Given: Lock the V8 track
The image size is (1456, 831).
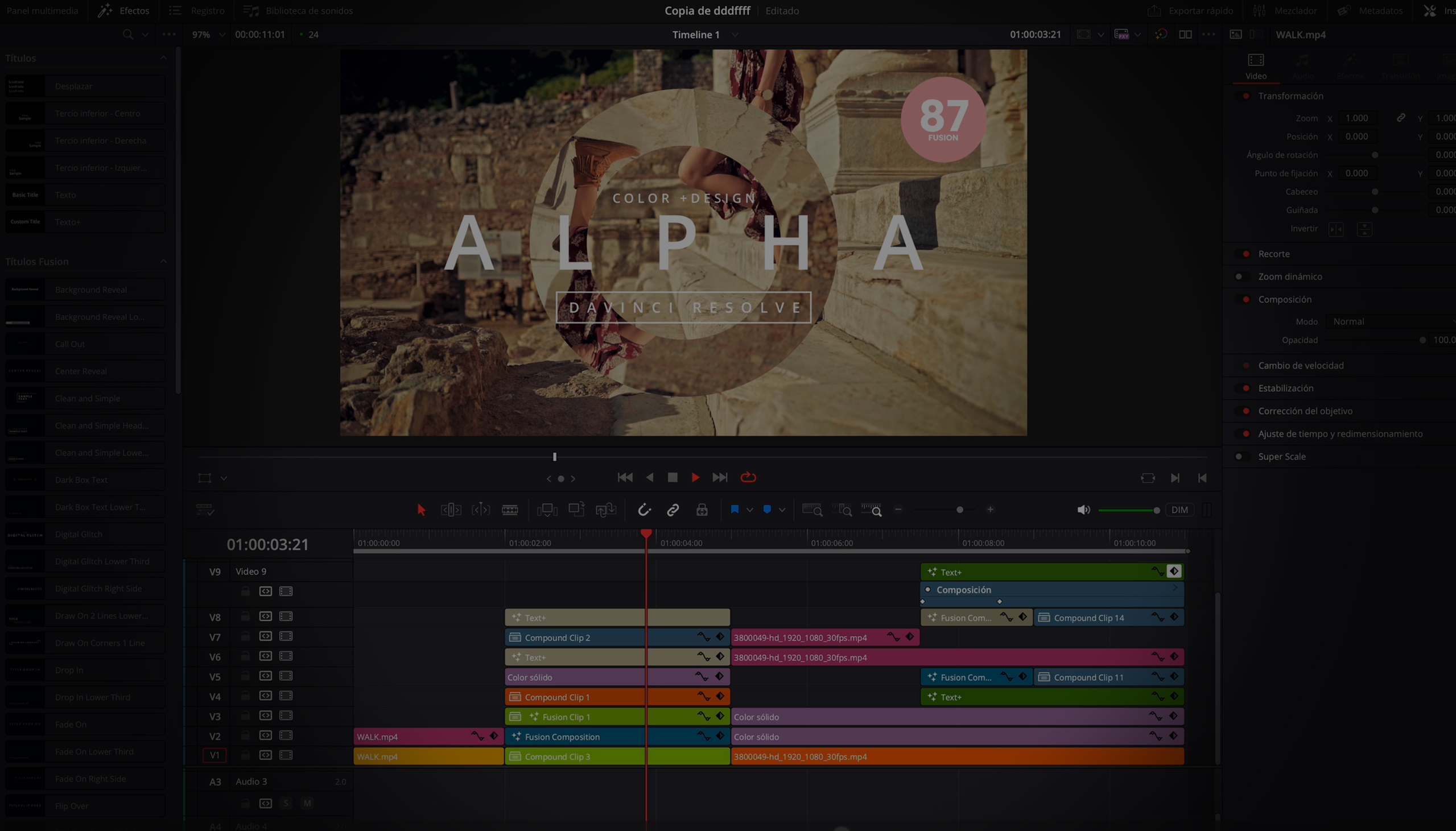Looking at the screenshot, I should (245, 617).
